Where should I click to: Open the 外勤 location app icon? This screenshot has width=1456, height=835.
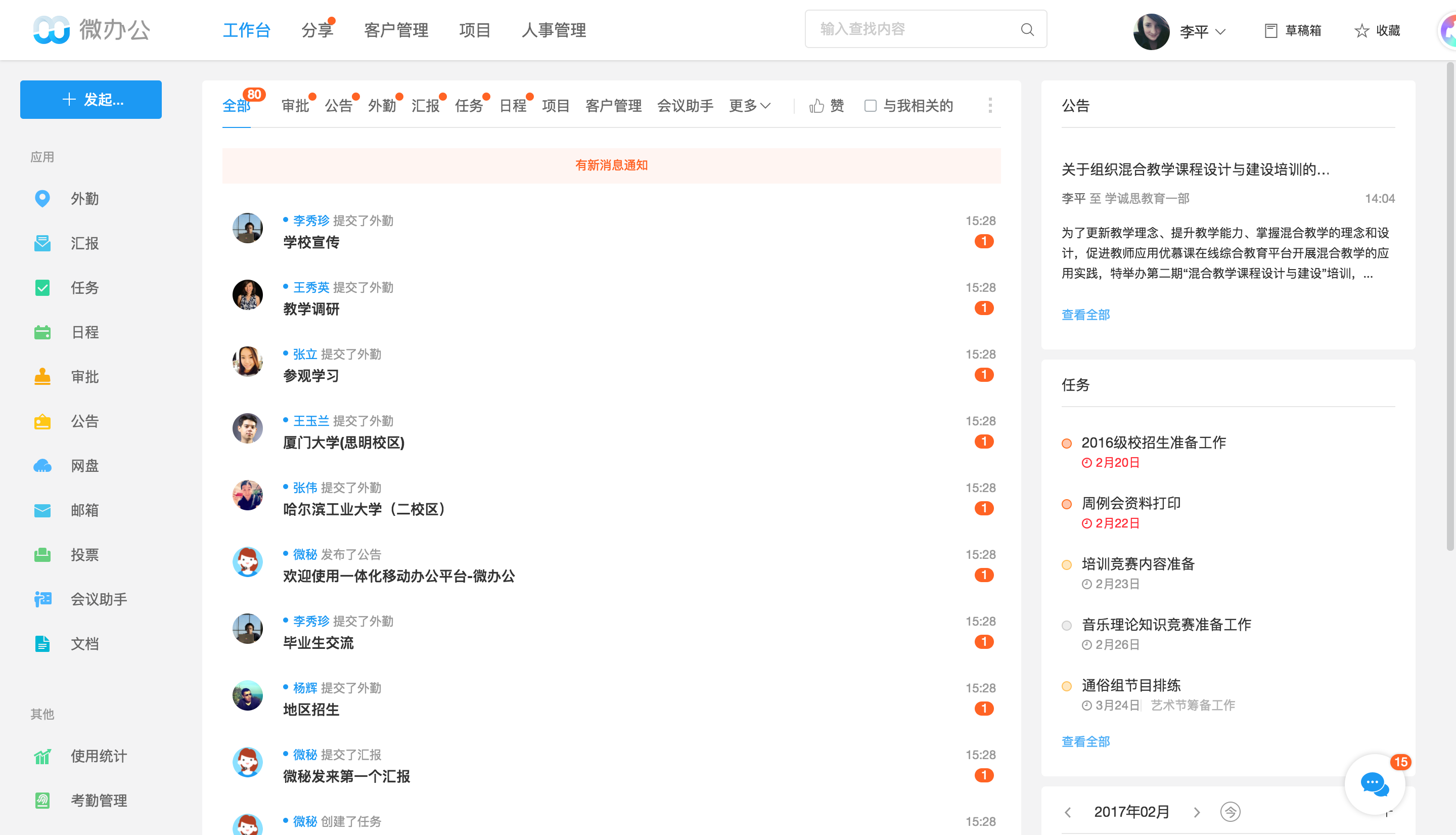click(42, 198)
